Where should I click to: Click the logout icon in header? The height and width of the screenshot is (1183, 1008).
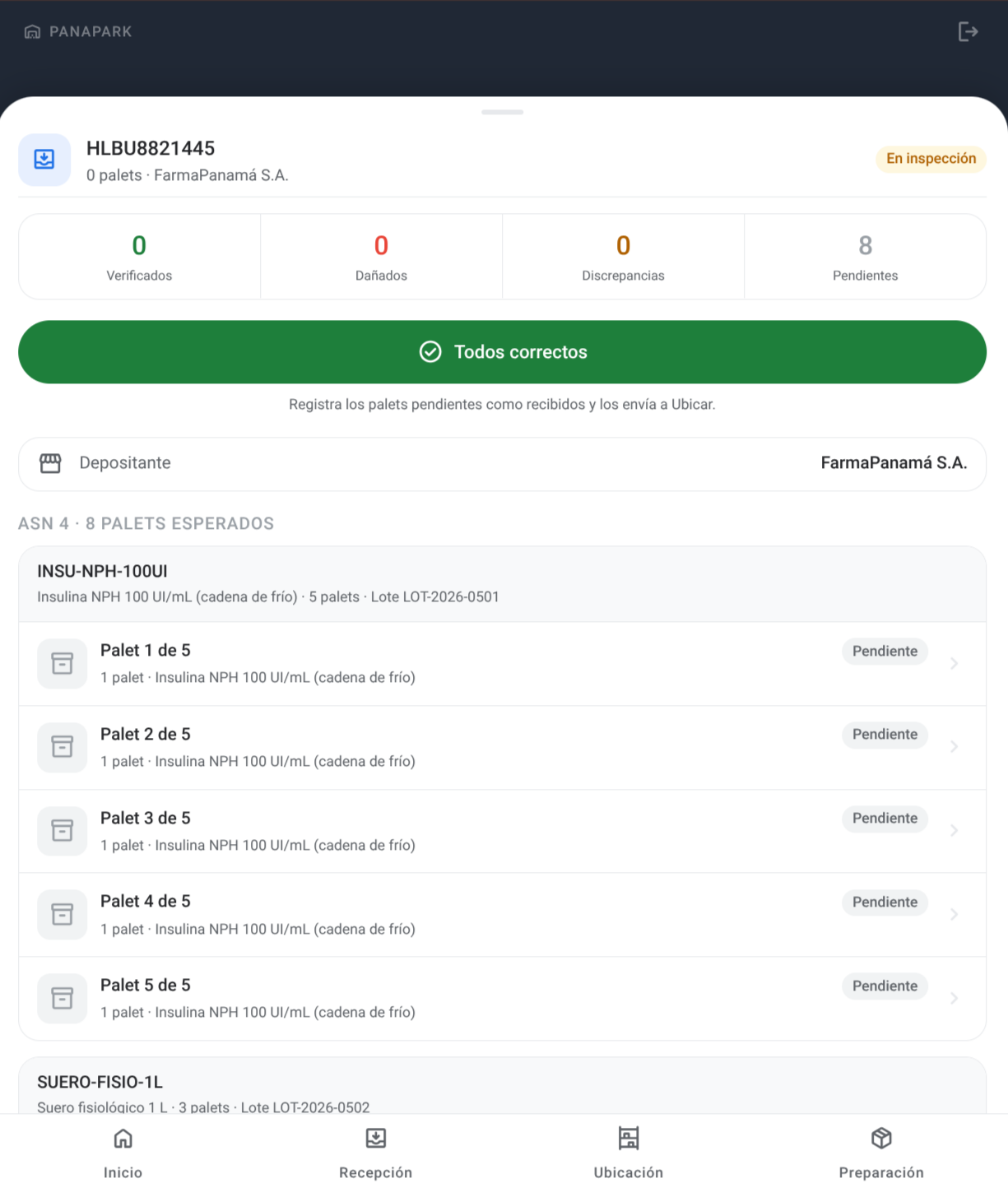coord(968,31)
